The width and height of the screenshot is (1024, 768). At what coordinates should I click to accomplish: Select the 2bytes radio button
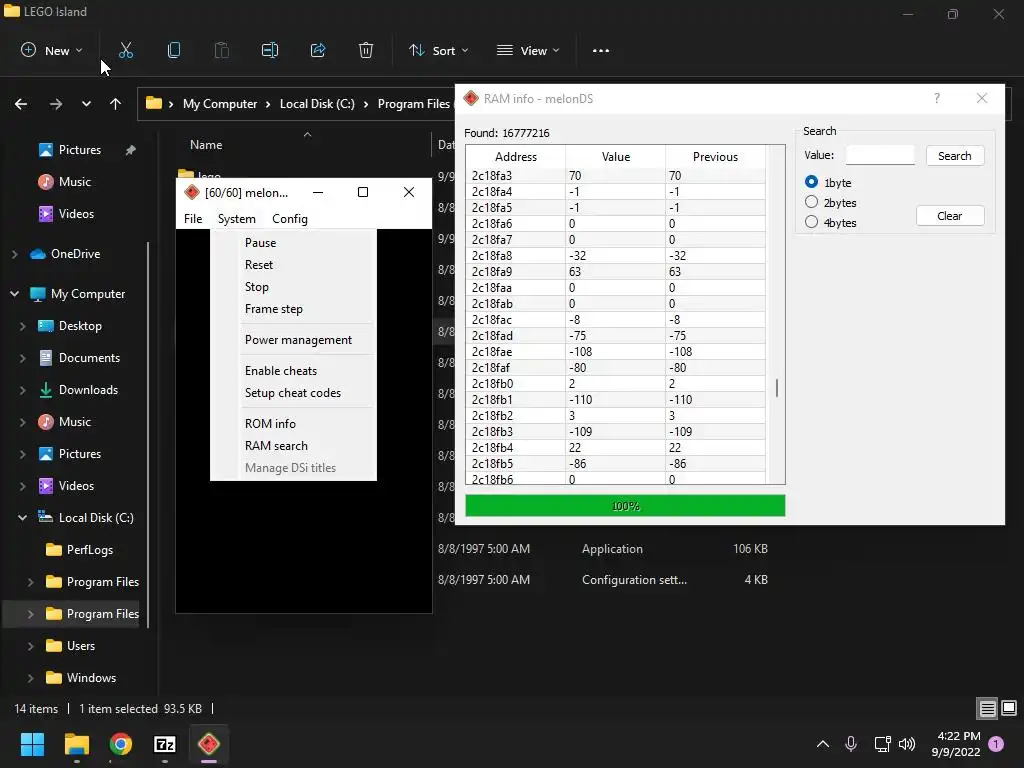811,202
